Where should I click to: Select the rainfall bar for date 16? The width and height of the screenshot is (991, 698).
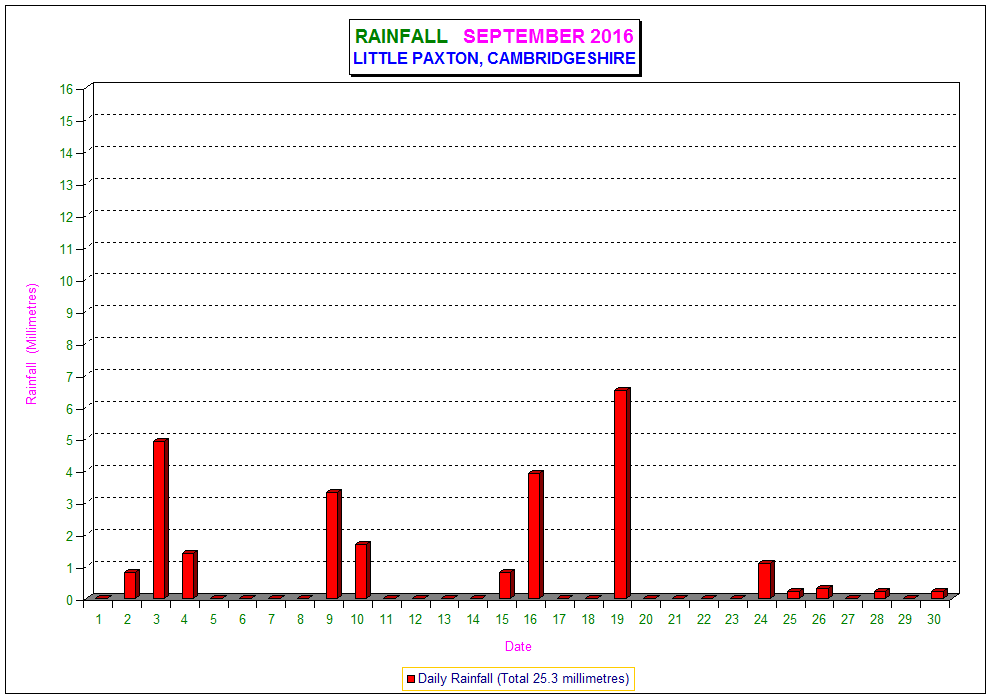coord(536,535)
